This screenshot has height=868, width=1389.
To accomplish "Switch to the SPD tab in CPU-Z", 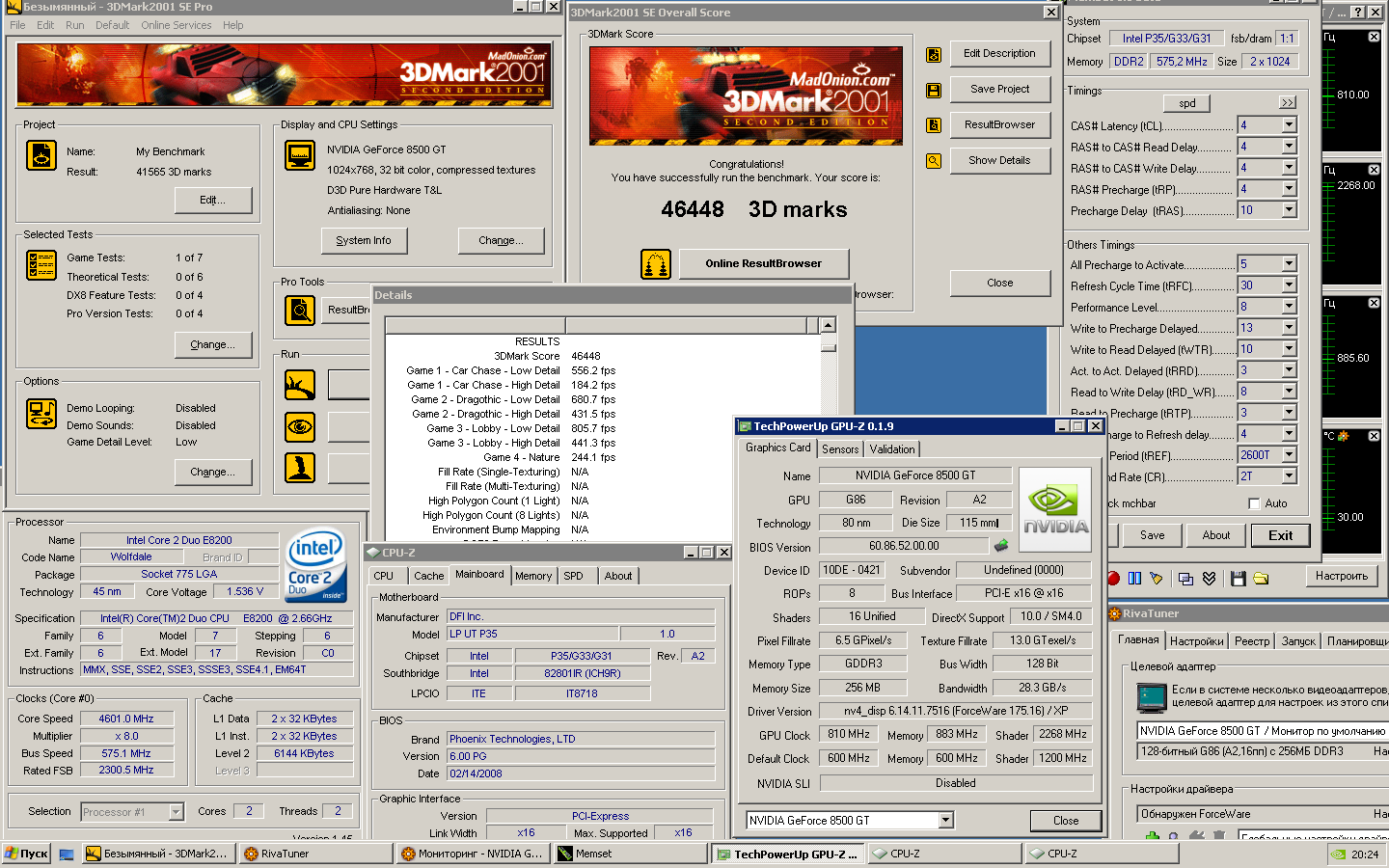I will [x=573, y=576].
